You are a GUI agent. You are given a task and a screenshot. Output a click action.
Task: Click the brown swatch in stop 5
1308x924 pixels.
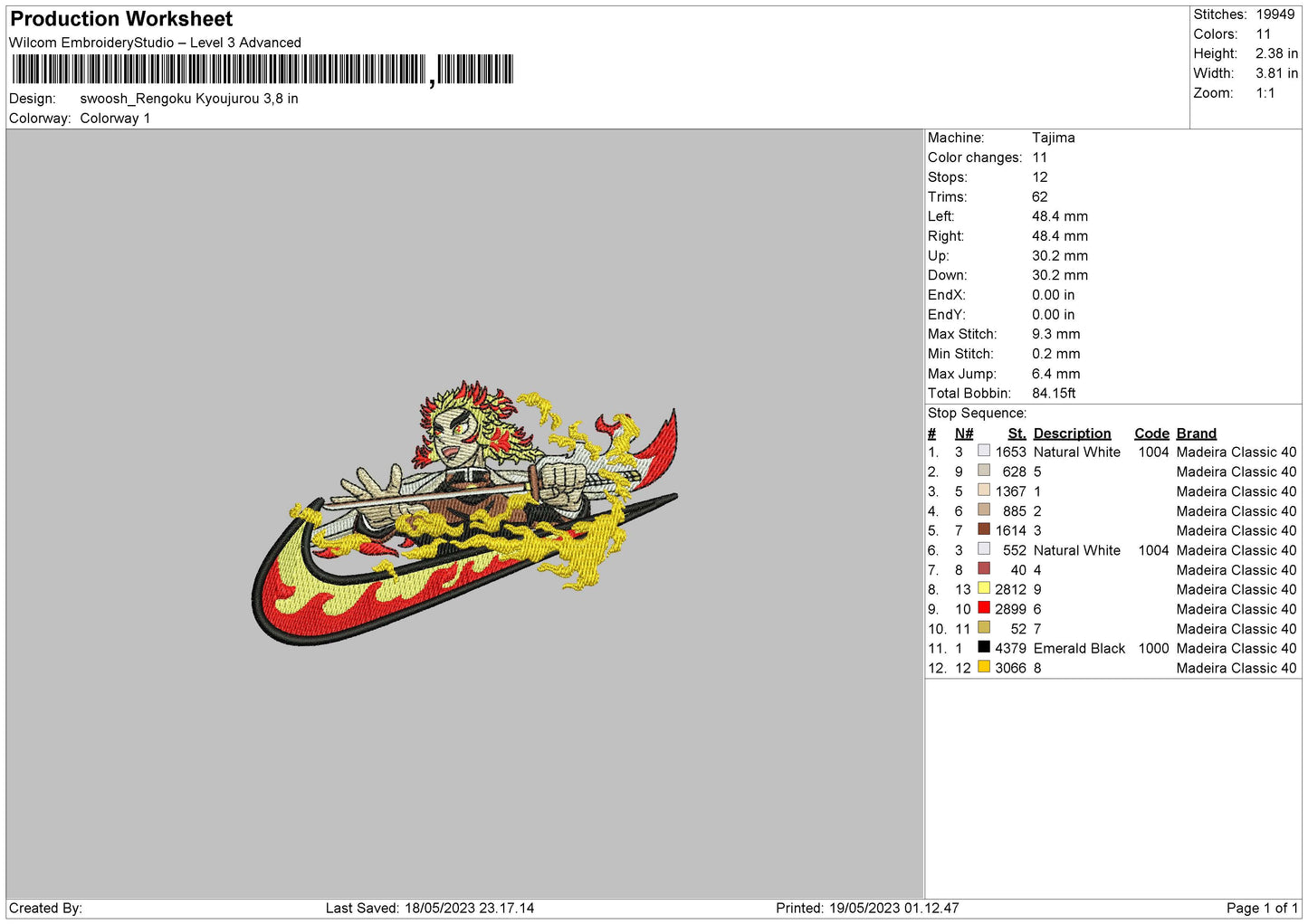(x=983, y=529)
